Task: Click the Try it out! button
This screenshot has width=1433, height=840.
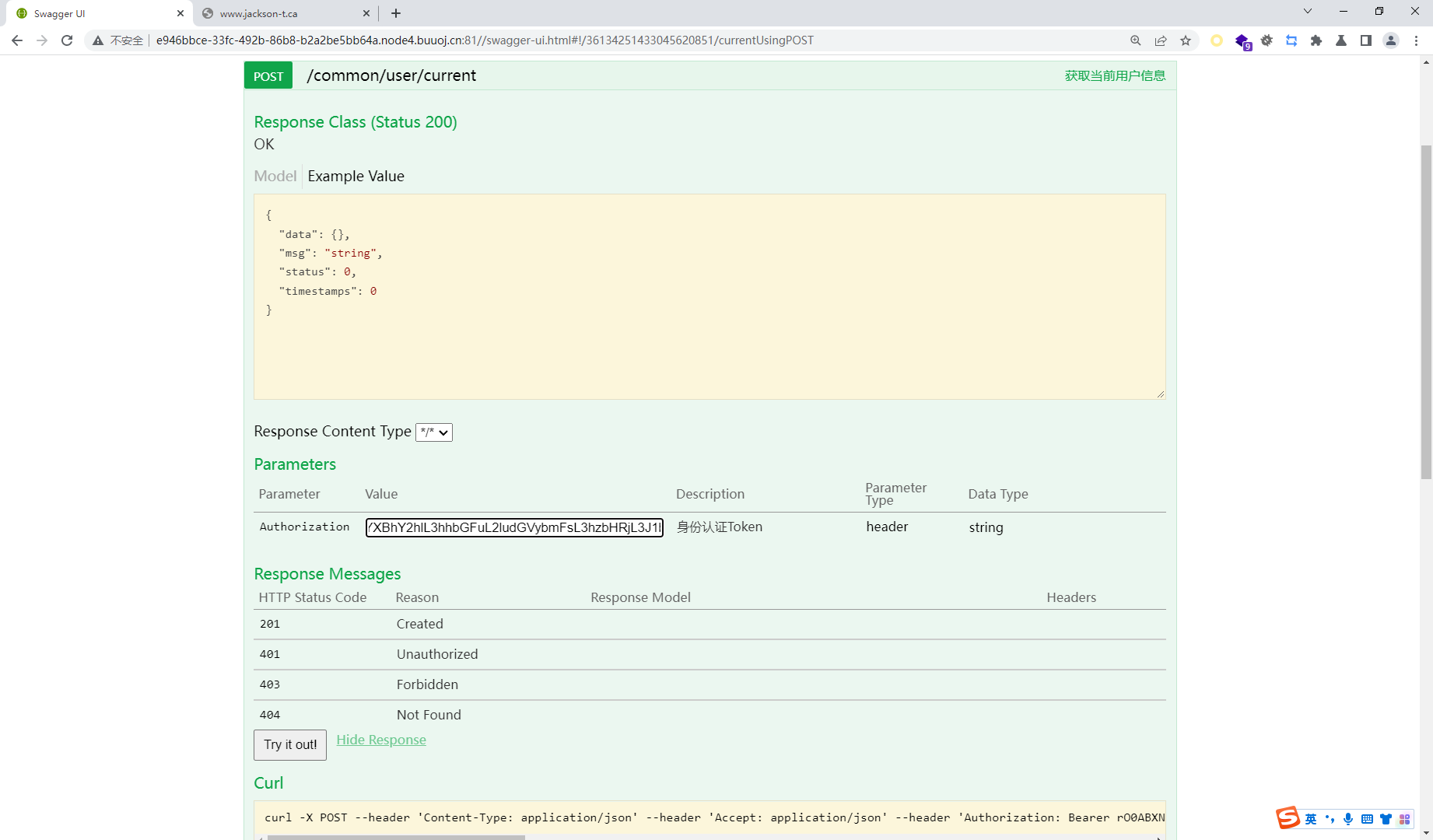Action: click(290, 744)
